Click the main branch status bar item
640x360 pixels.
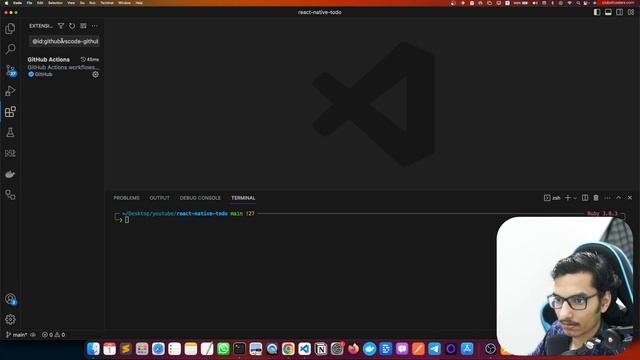pos(16,335)
